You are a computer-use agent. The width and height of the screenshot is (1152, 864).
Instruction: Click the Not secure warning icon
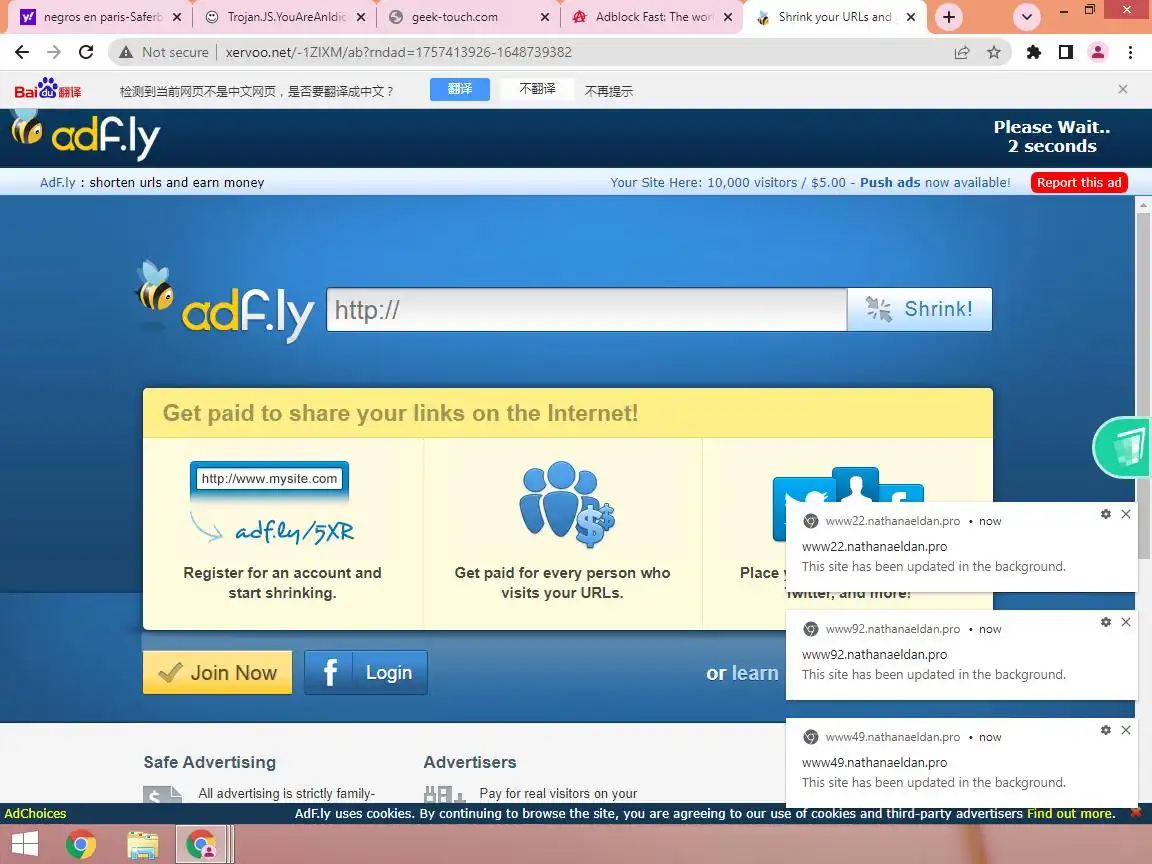(126, 52)
